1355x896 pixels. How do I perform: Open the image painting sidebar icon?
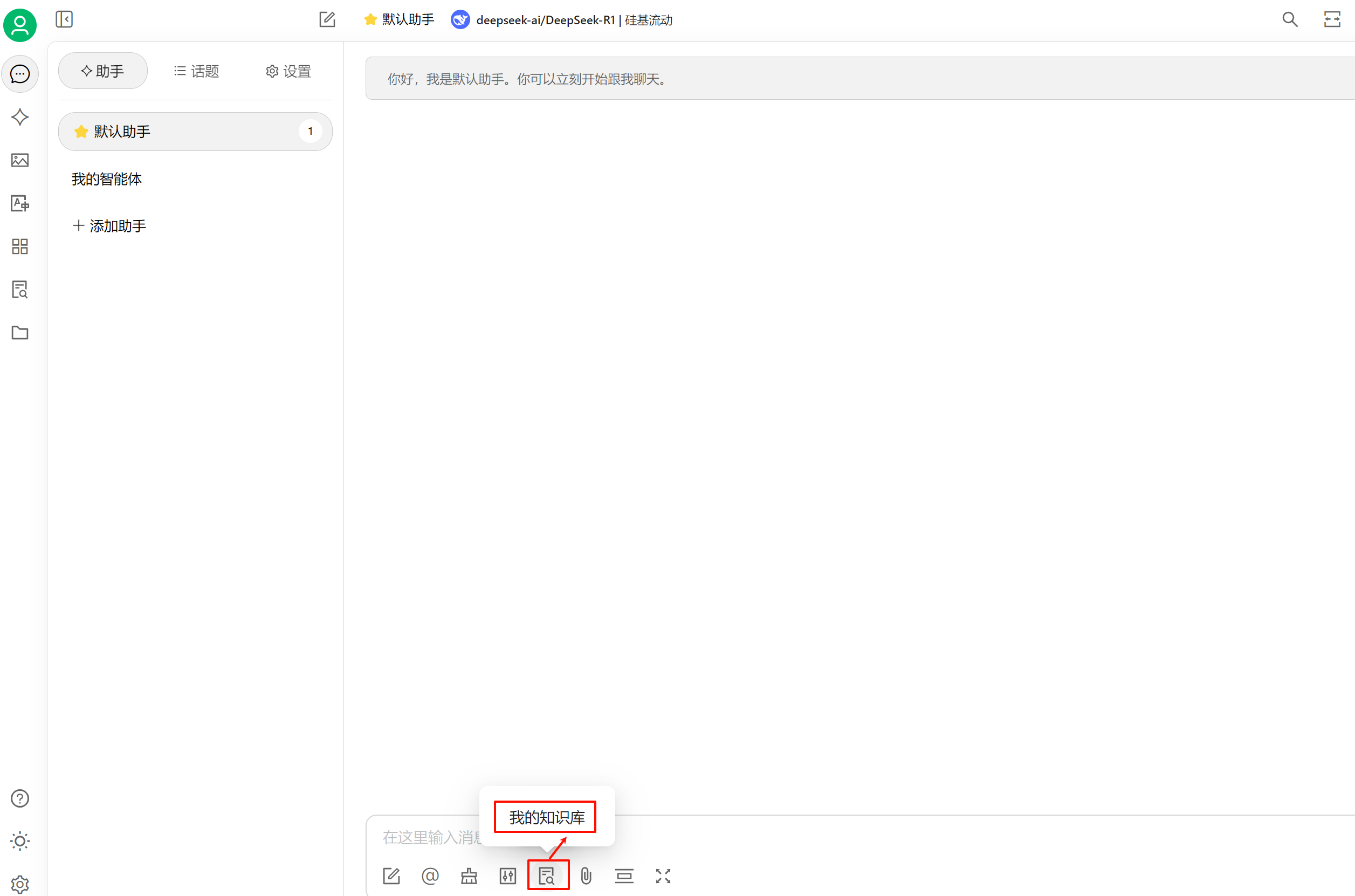point(20,160)
